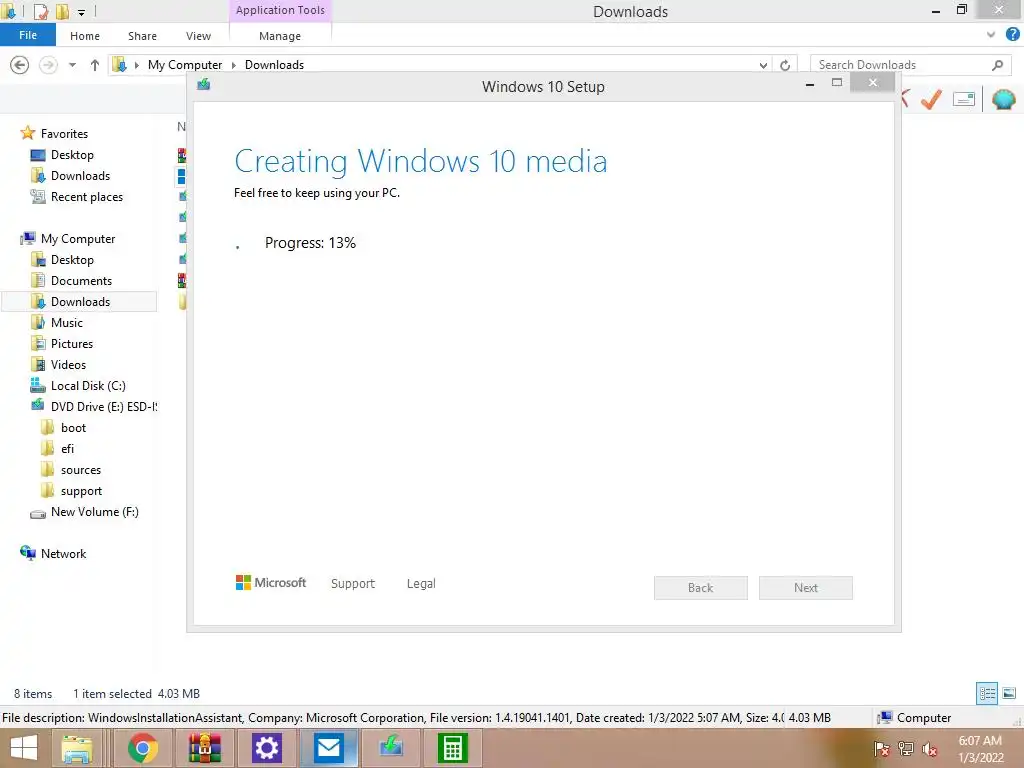Open the Customize Quick Access Toolbar arrow

82,12
